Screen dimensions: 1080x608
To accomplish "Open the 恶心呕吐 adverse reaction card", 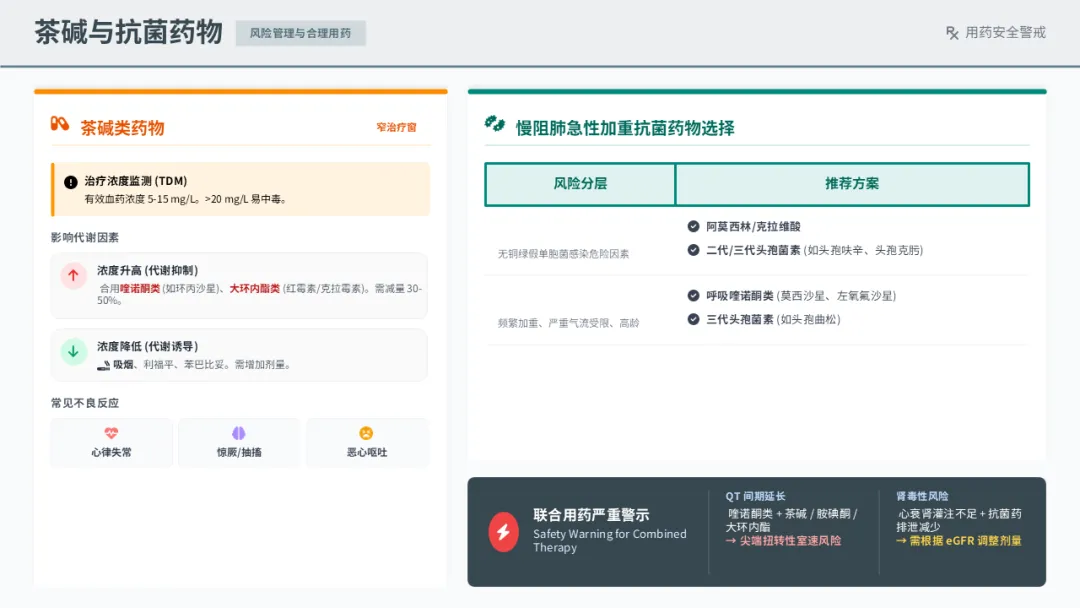I will (367, 443).
